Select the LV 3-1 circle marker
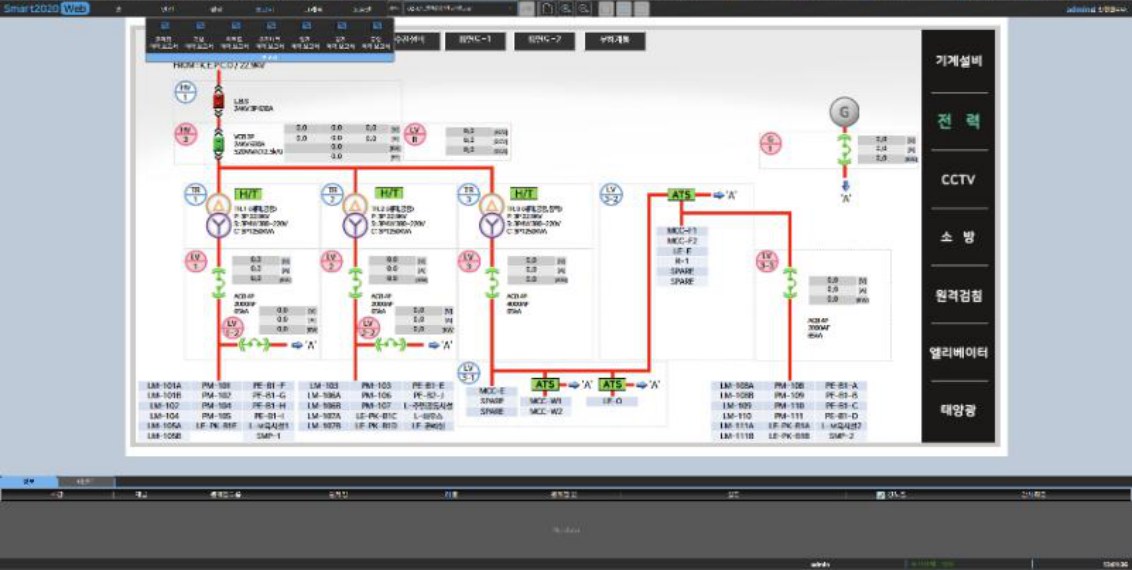1132x570 pixels. pos(468,372)
